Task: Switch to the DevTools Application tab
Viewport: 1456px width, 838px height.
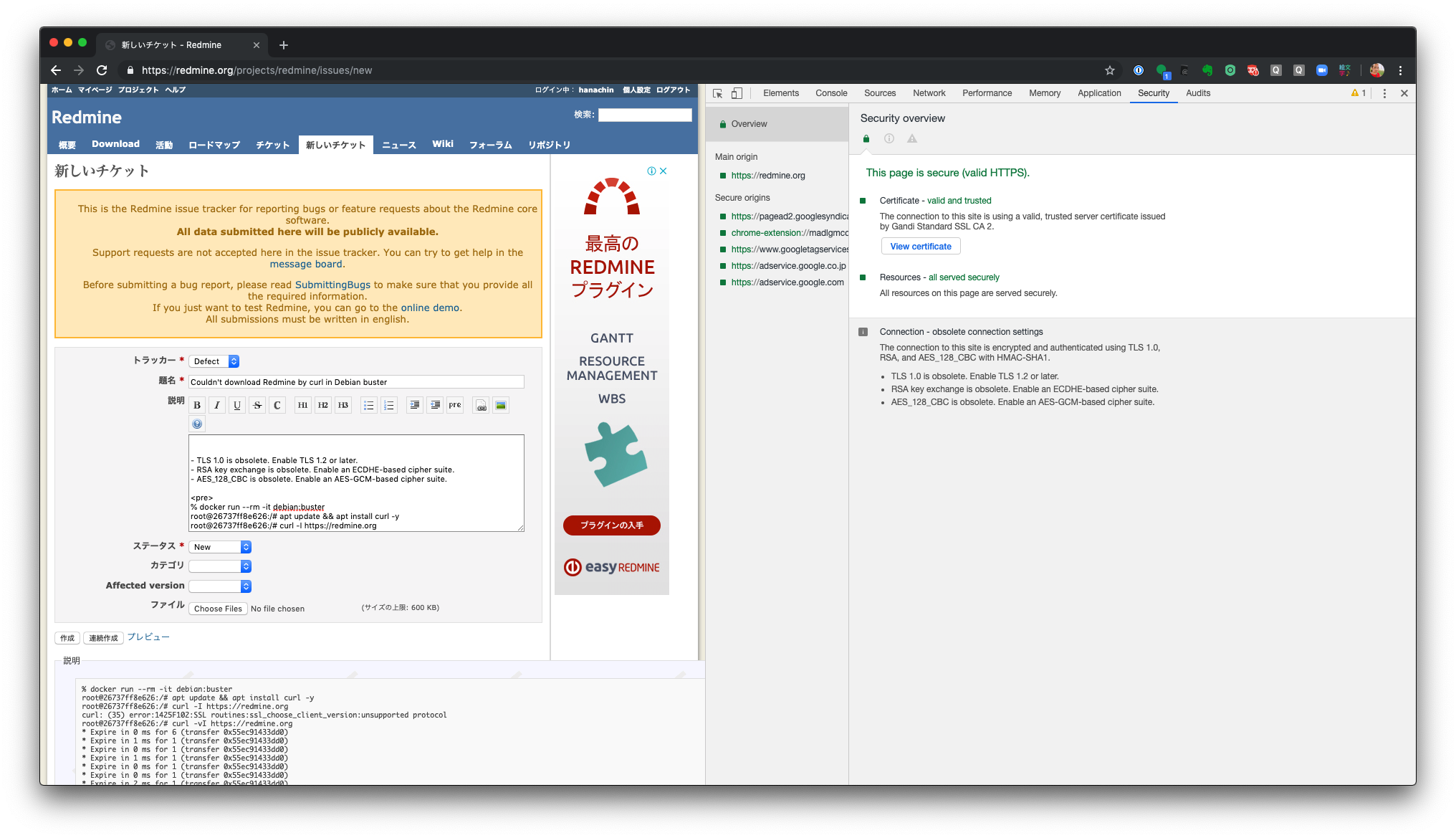Action: pos(1099,93)
